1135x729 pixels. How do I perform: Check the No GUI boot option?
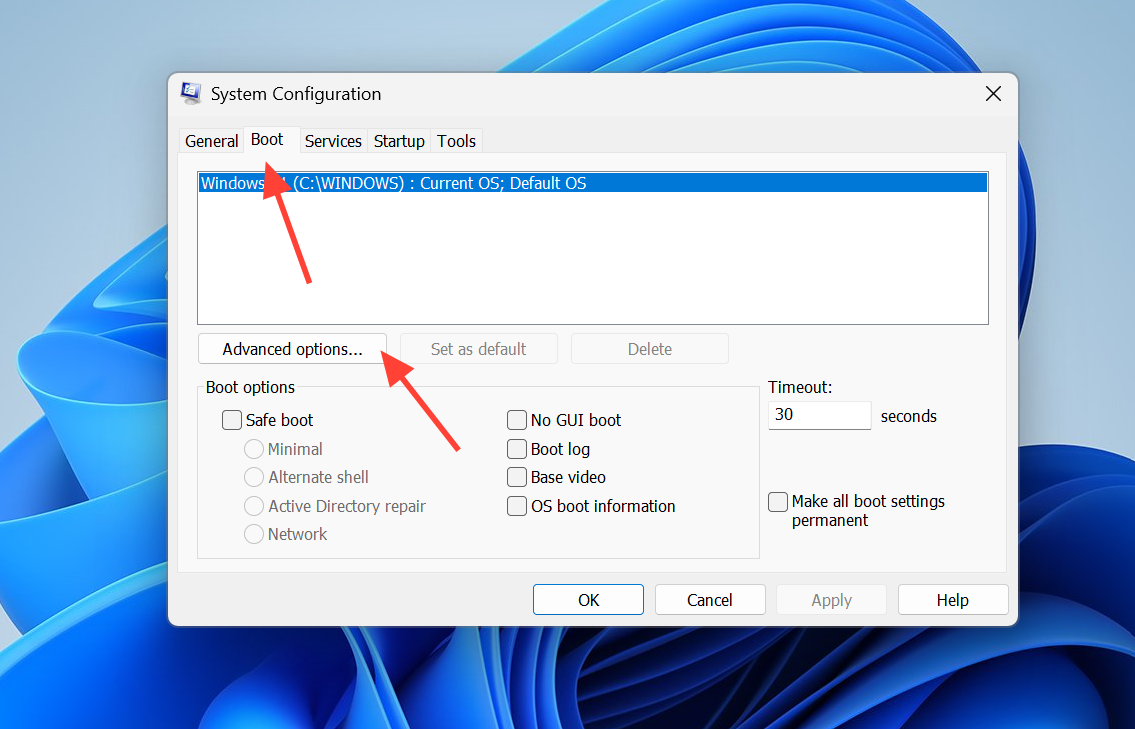pos(517,420)
